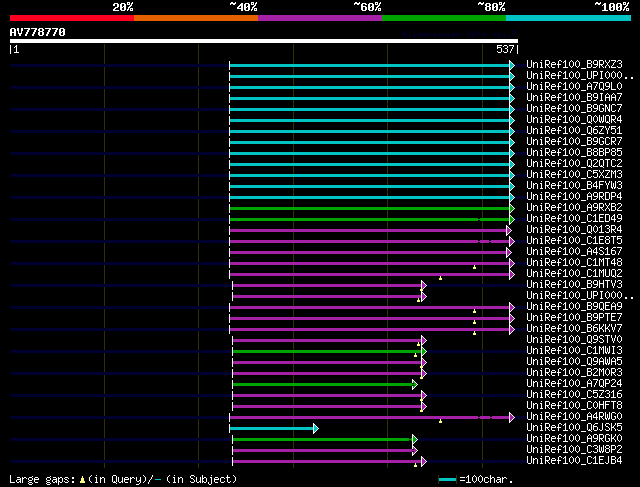Click the green ~80% identity legend segment
This screenshot has width=640, height=487.
click(x=444, y=18)
